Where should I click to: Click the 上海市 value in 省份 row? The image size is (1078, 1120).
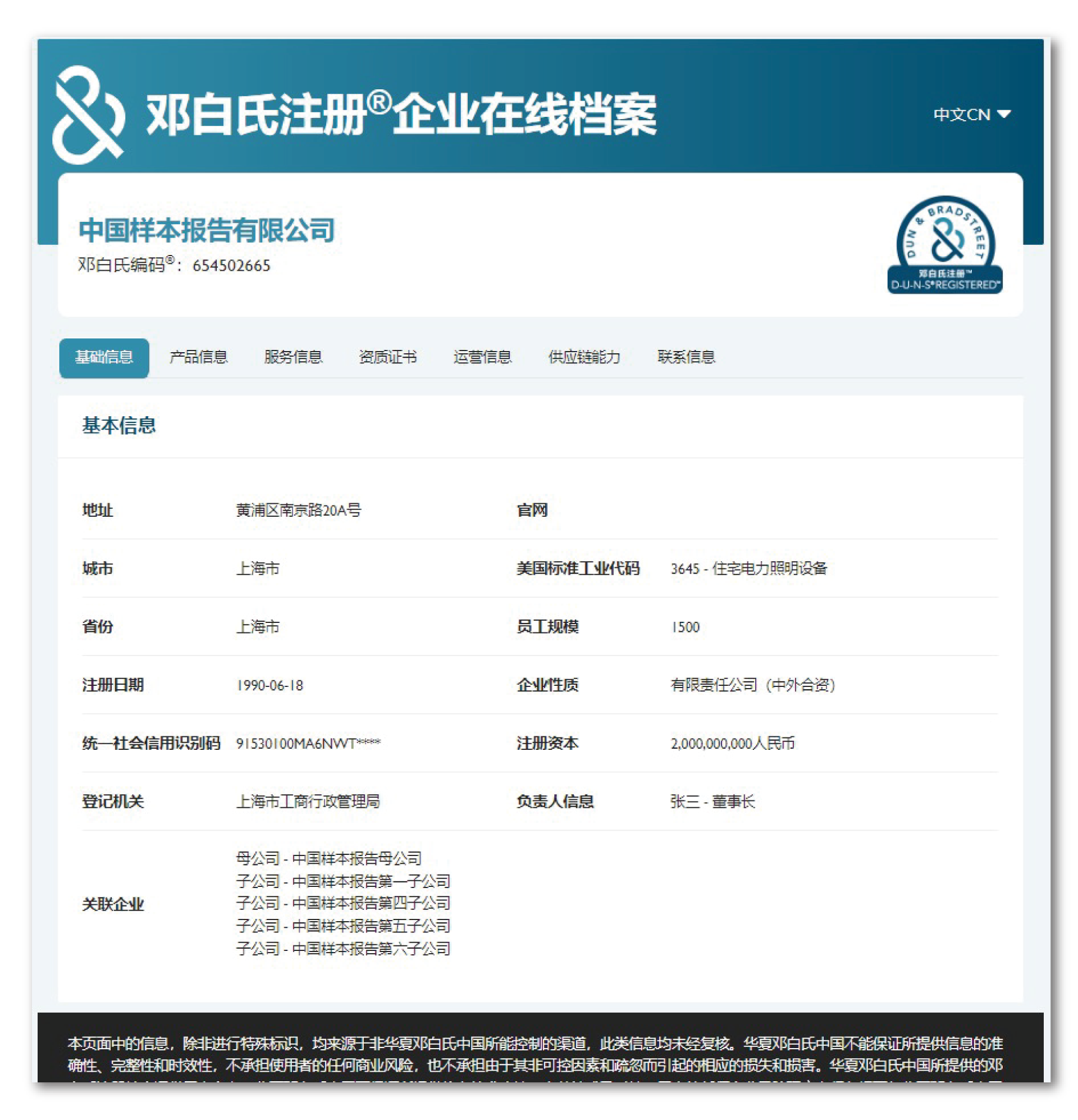(258, 627)
